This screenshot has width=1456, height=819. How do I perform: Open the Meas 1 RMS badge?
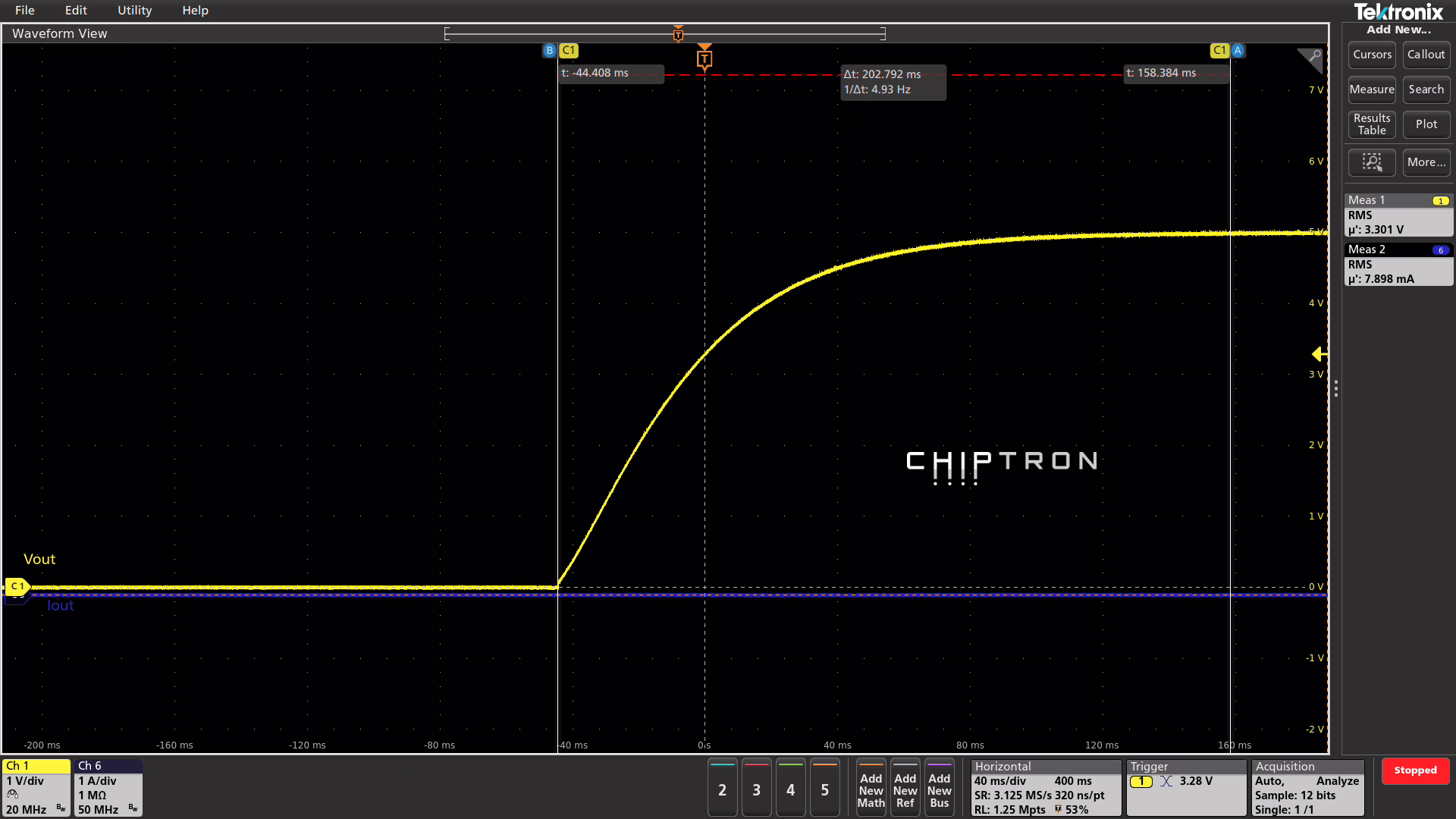[1398, 215]
